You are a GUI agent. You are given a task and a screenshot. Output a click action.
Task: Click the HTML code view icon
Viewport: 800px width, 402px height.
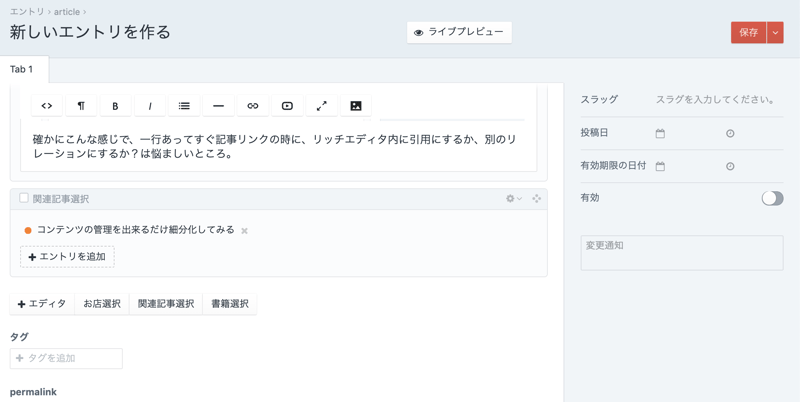tap(47, 106)
